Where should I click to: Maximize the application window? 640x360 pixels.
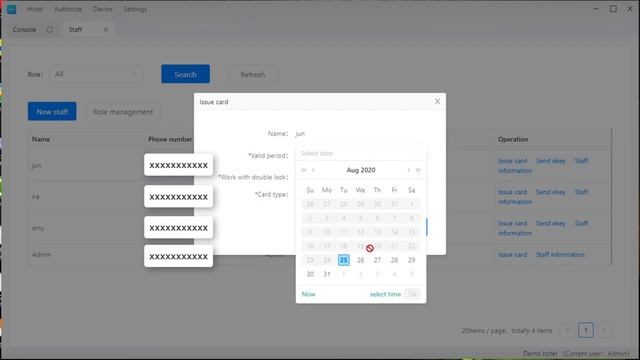pyautogui.click(x=613, y=9)
